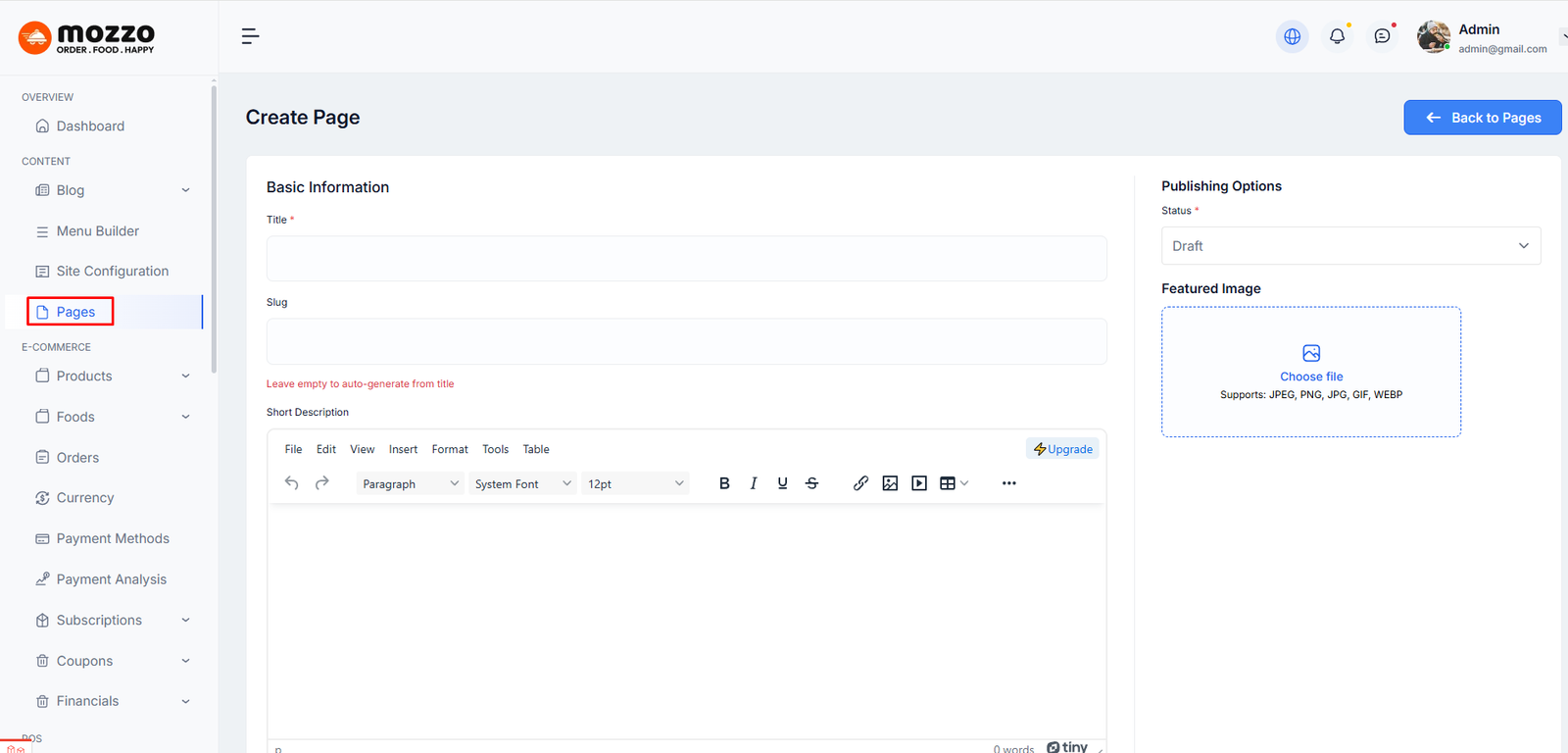Click the insert image icon
1568x753 pixels.
pos(890,483)
